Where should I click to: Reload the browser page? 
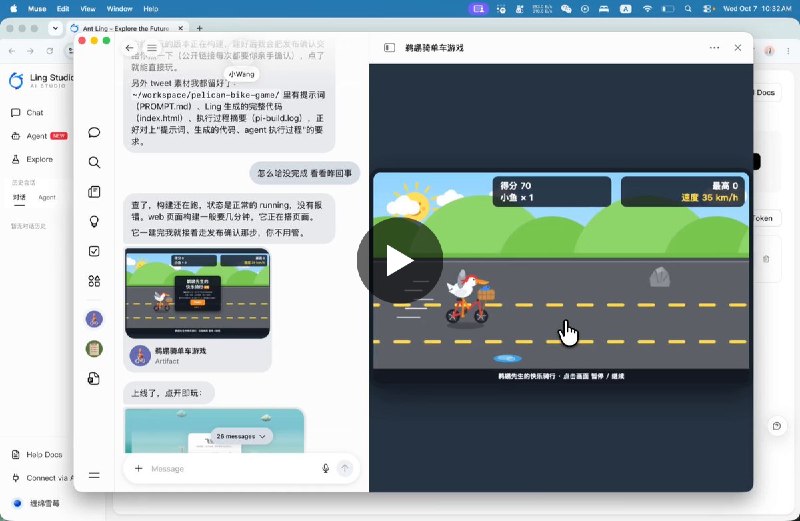point(49,51)
